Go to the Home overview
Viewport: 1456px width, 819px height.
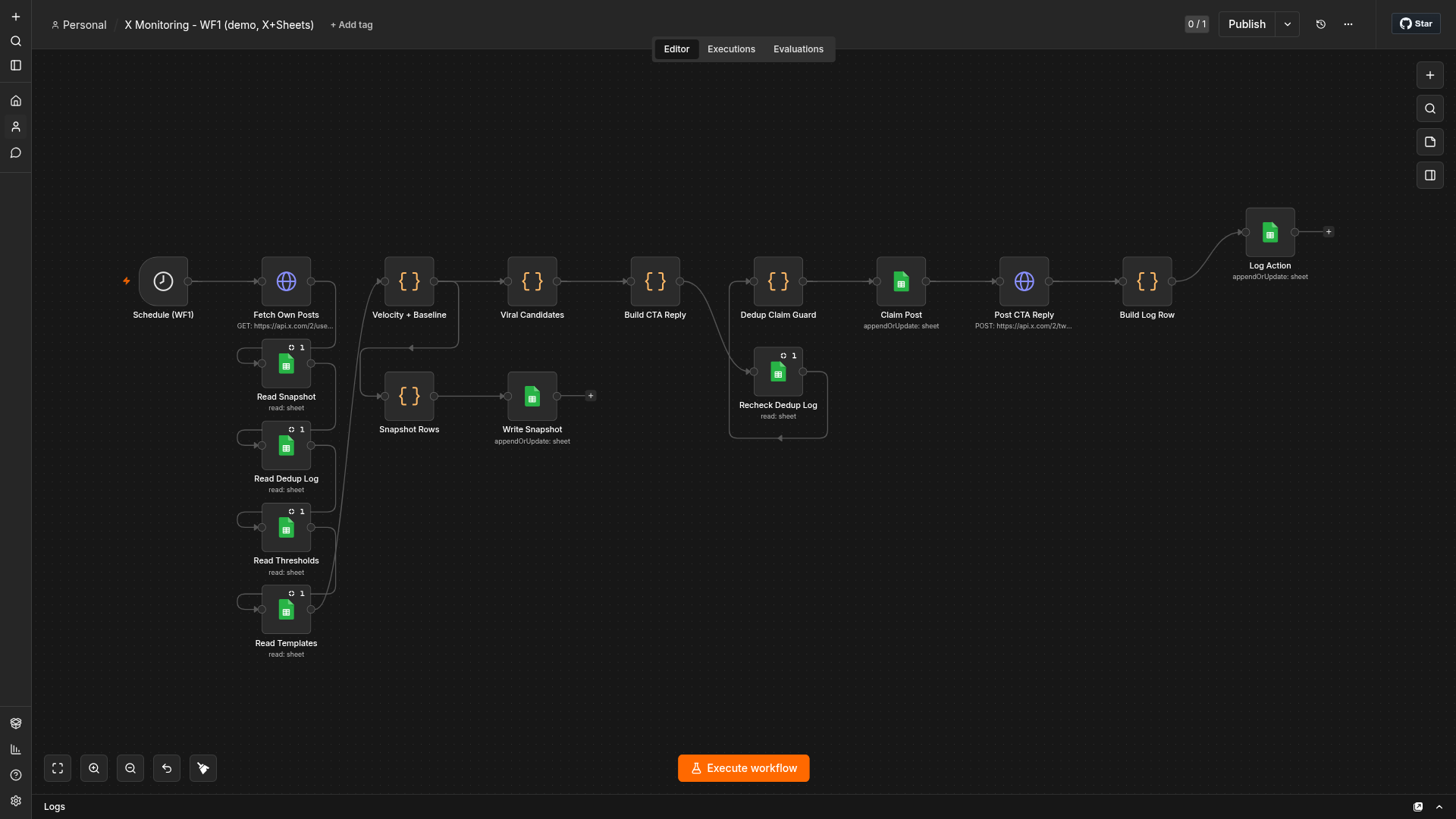tap(16, 101)
